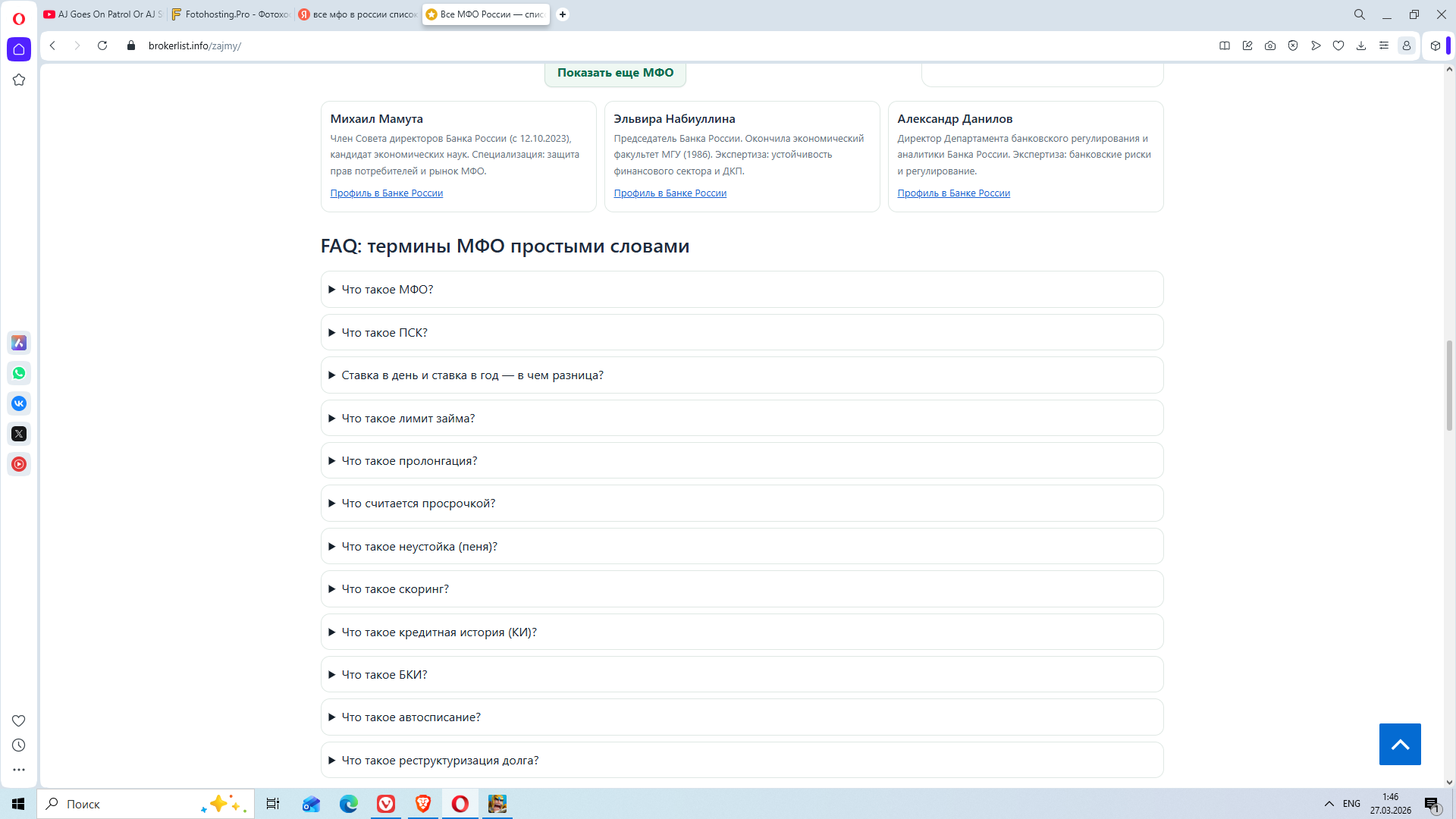Open Opera downloads icon in toolbar
The image size is (1456, 819).
[x=1361, y=45]
